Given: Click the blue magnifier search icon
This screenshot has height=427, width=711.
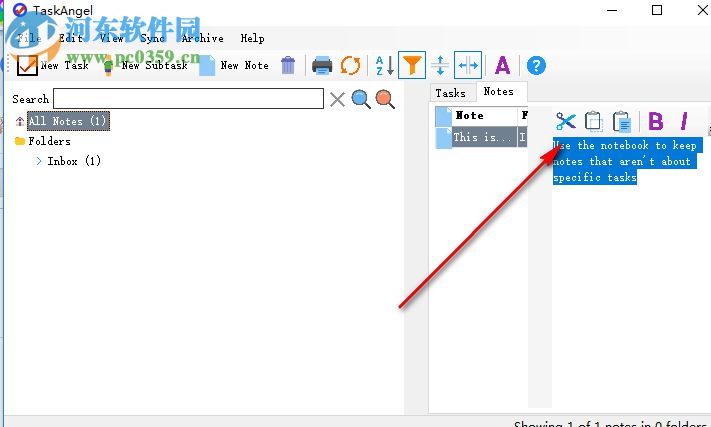Looking at the screenshot, I should click(x=361, y=99).
